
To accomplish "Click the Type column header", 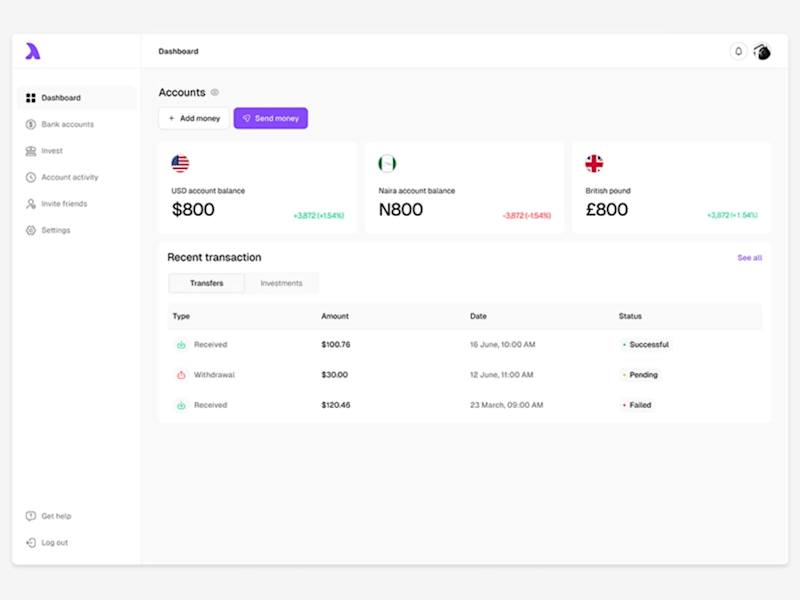I will (181, 316).
